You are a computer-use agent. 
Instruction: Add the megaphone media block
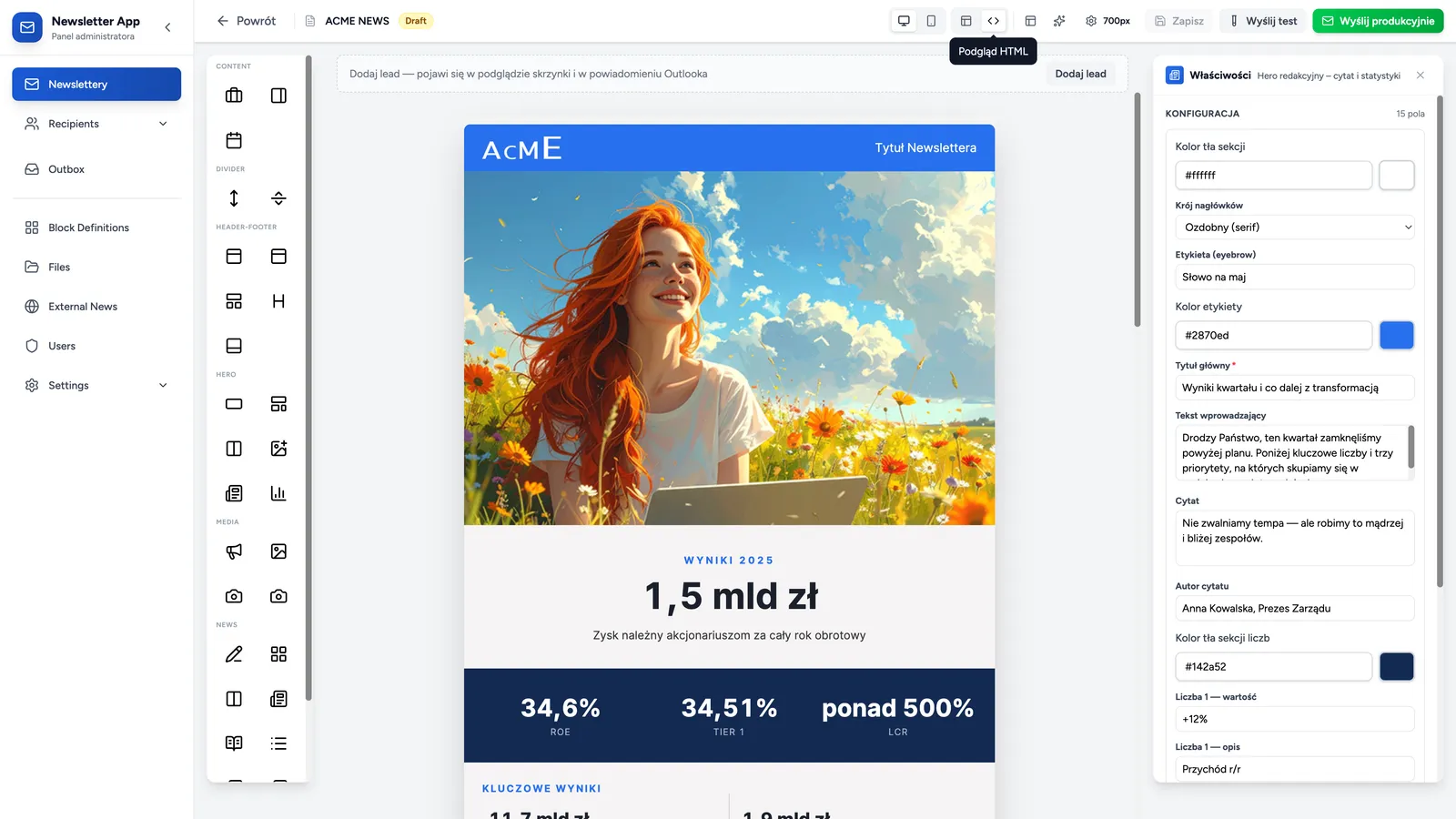(234, 551)
